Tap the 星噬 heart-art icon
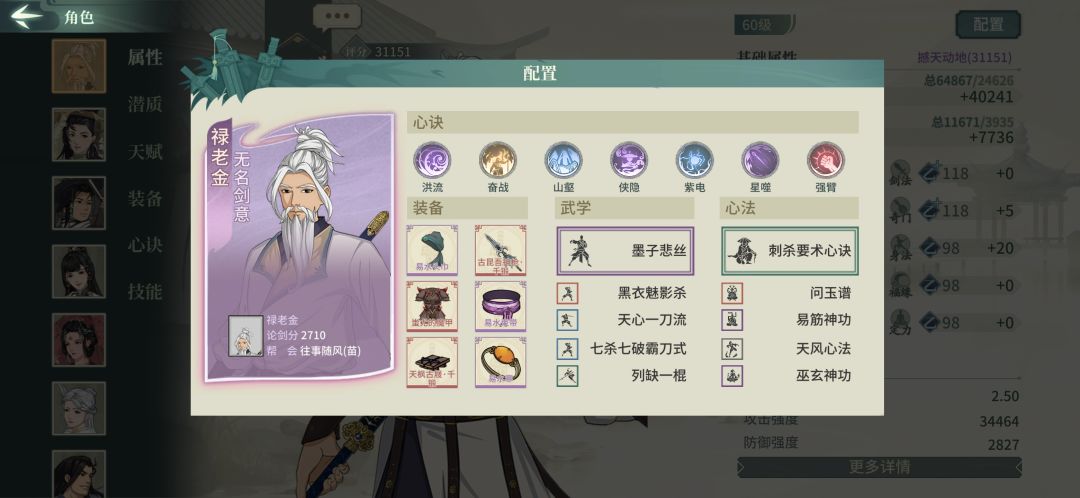The width and height of the screenshot is (1080, 498). point(760,160)
